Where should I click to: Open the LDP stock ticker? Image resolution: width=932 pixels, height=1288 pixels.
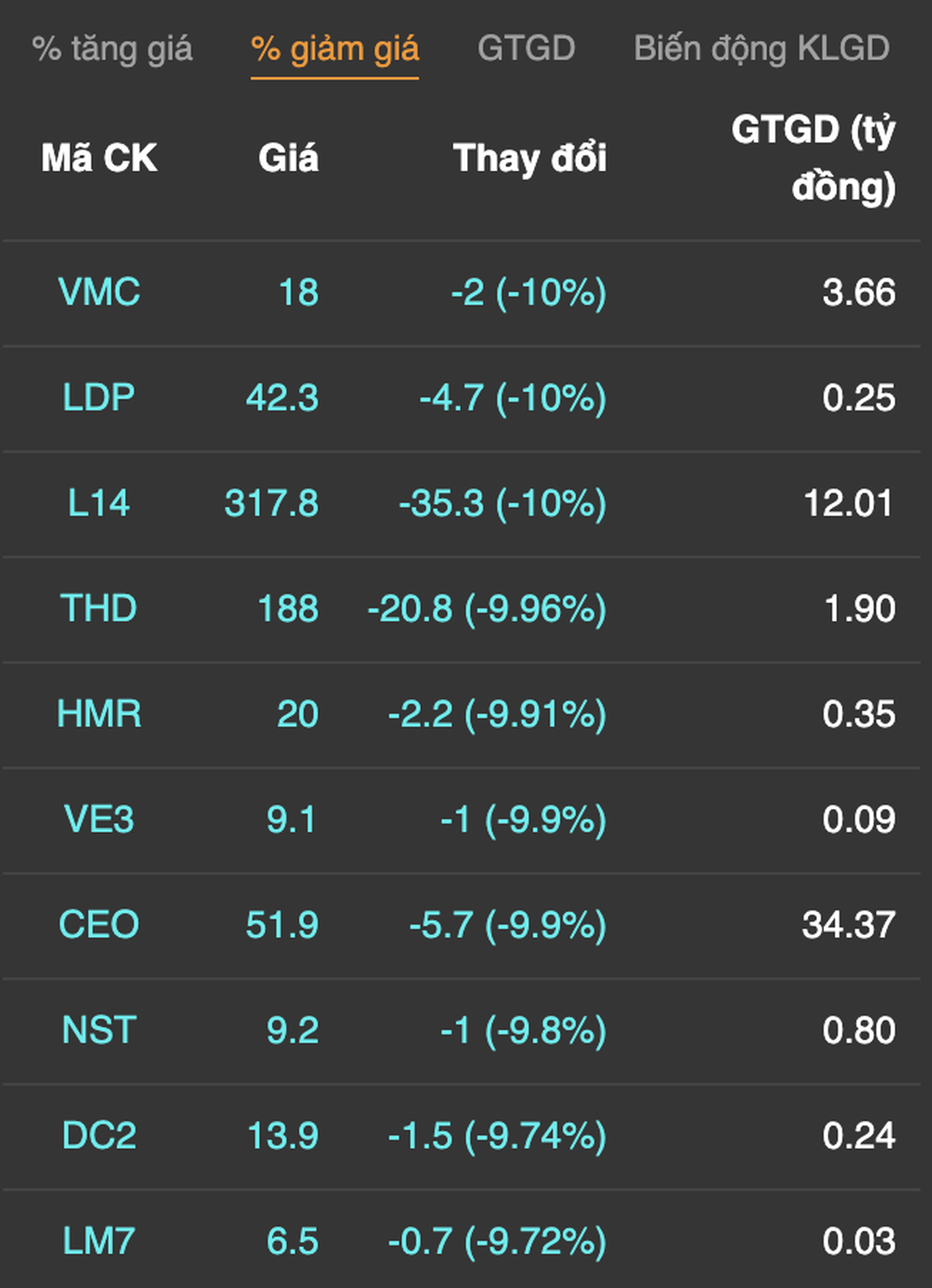99,398
